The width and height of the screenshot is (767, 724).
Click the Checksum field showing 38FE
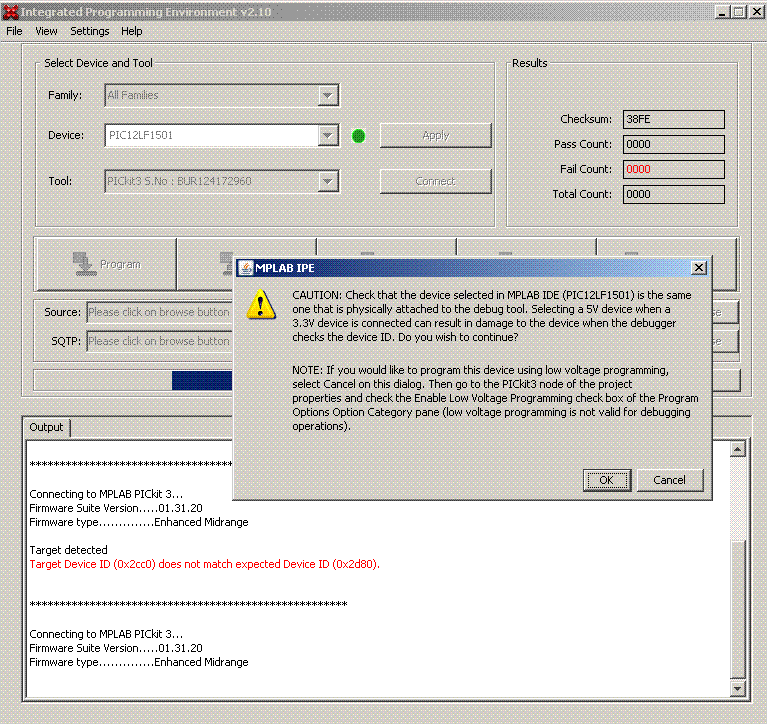tap(674, 119)
